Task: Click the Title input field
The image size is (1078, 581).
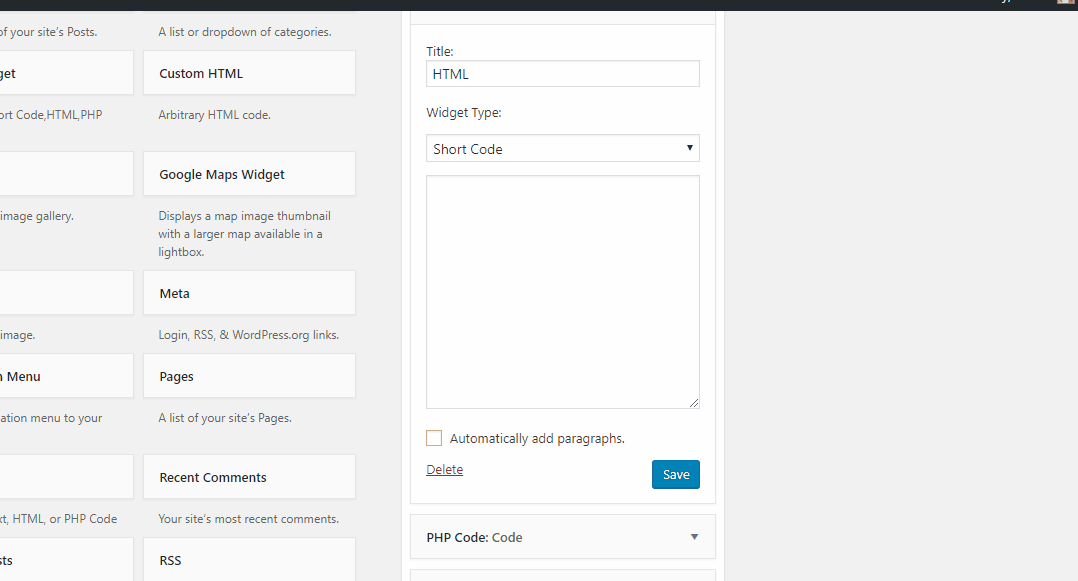Action: [x=562, y=74]
